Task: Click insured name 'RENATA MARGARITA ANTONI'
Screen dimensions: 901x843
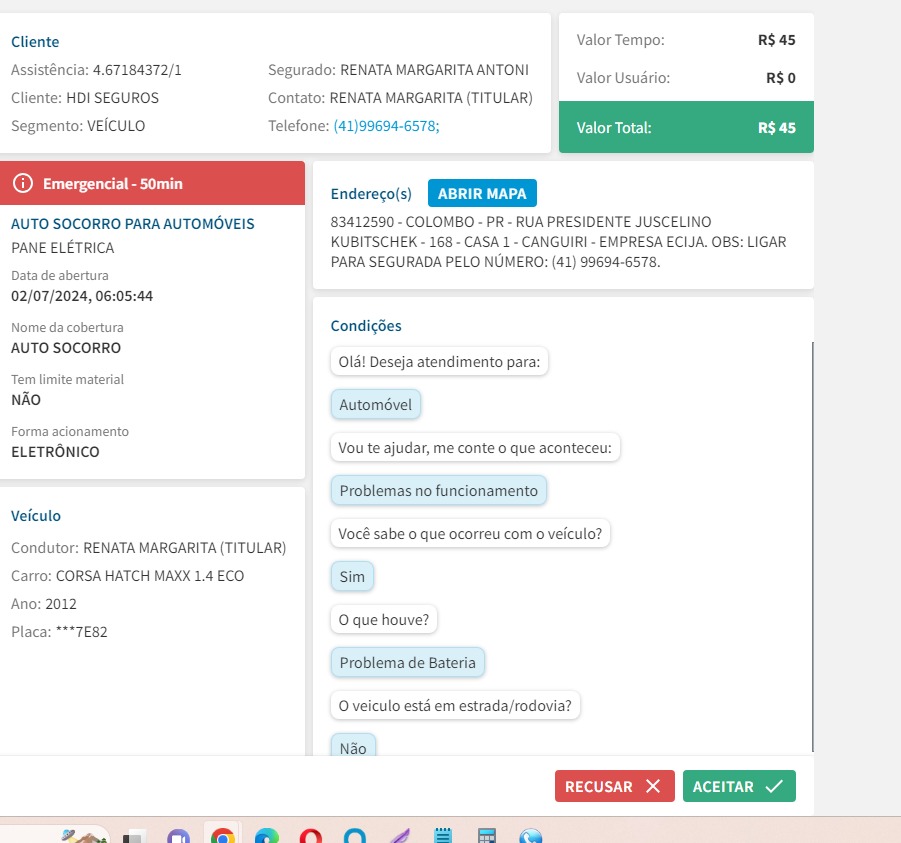Action: [x=434, y=70]
